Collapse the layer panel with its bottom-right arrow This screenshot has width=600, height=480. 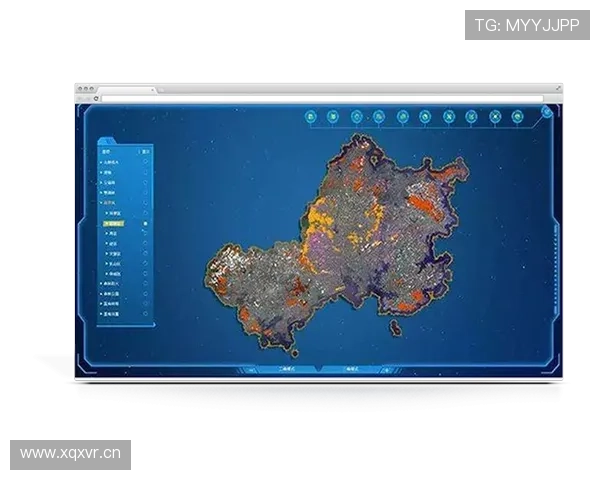pyautogui.click(x=154, y=325)
